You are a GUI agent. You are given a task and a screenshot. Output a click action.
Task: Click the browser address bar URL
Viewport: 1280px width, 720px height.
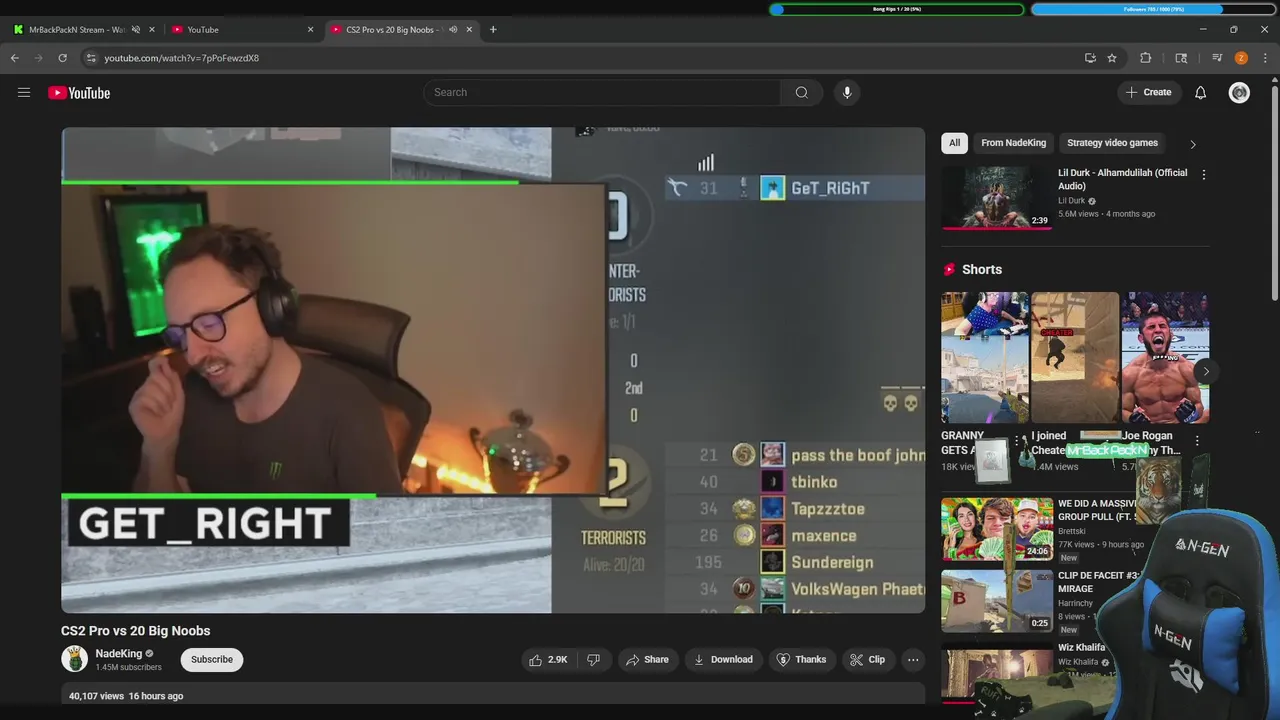[x=181, y=58]
